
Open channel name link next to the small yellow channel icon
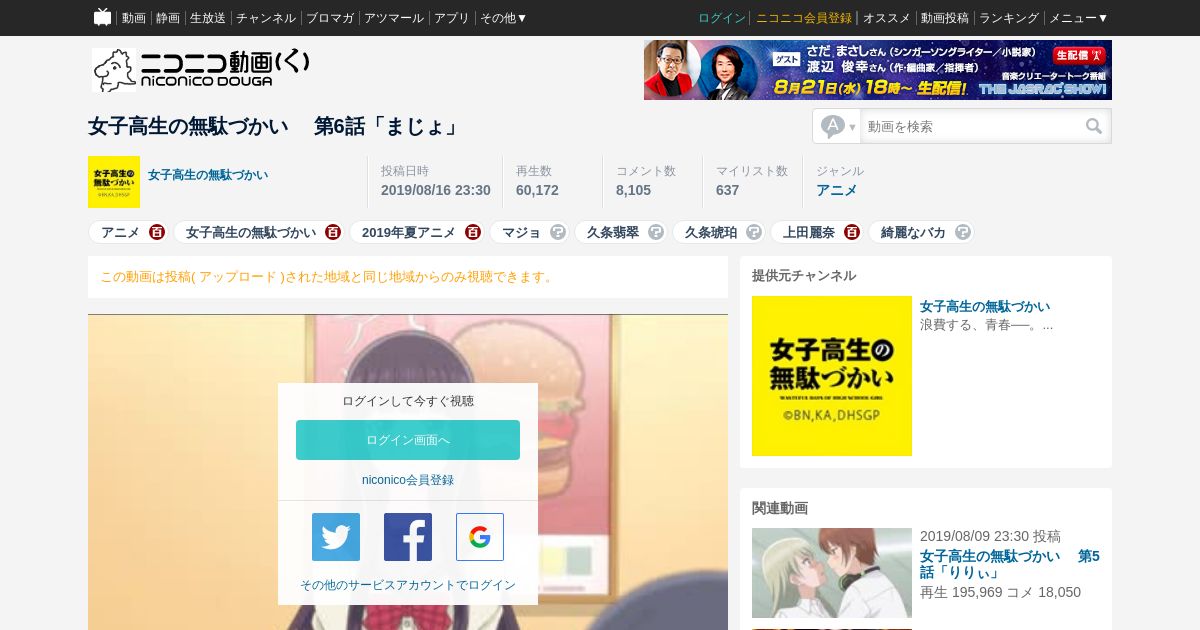click(208, 174)
